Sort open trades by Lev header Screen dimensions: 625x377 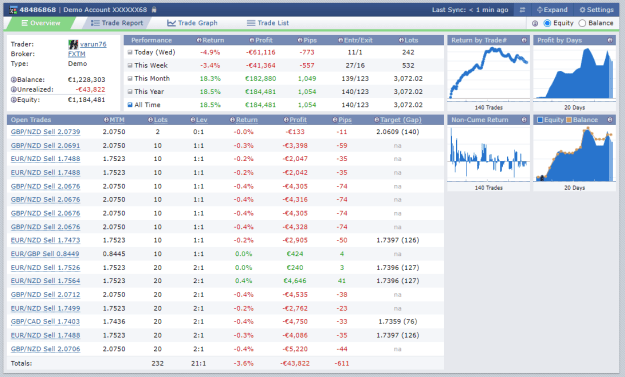click(x=202, y=120)
